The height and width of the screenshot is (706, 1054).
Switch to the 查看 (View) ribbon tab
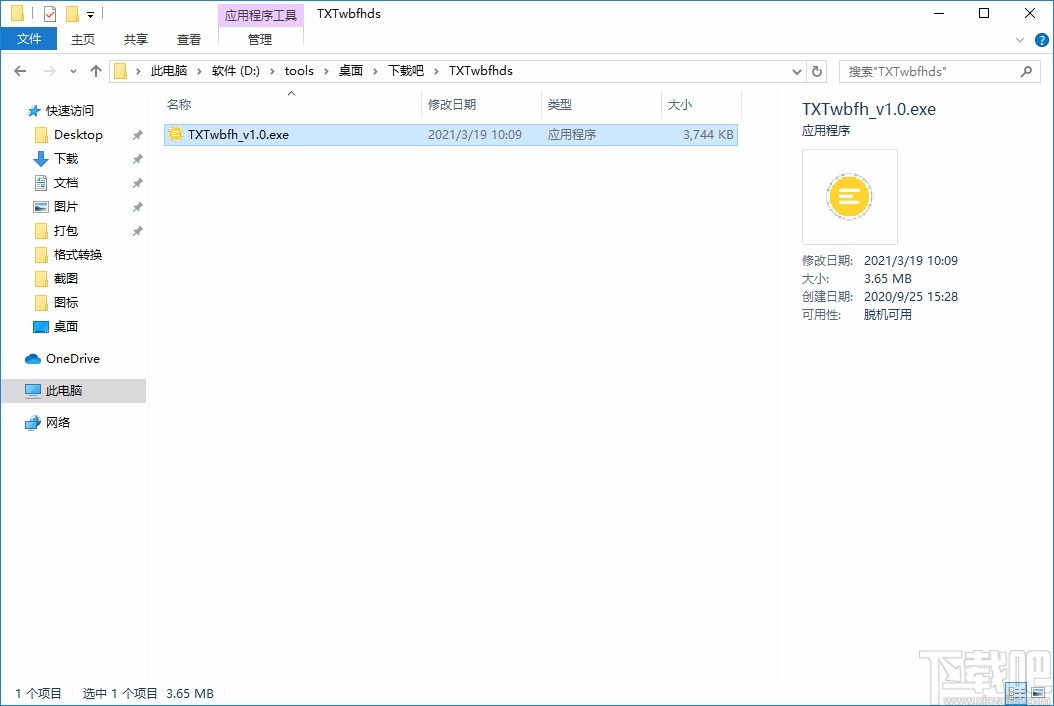click(x=188, y=39)
